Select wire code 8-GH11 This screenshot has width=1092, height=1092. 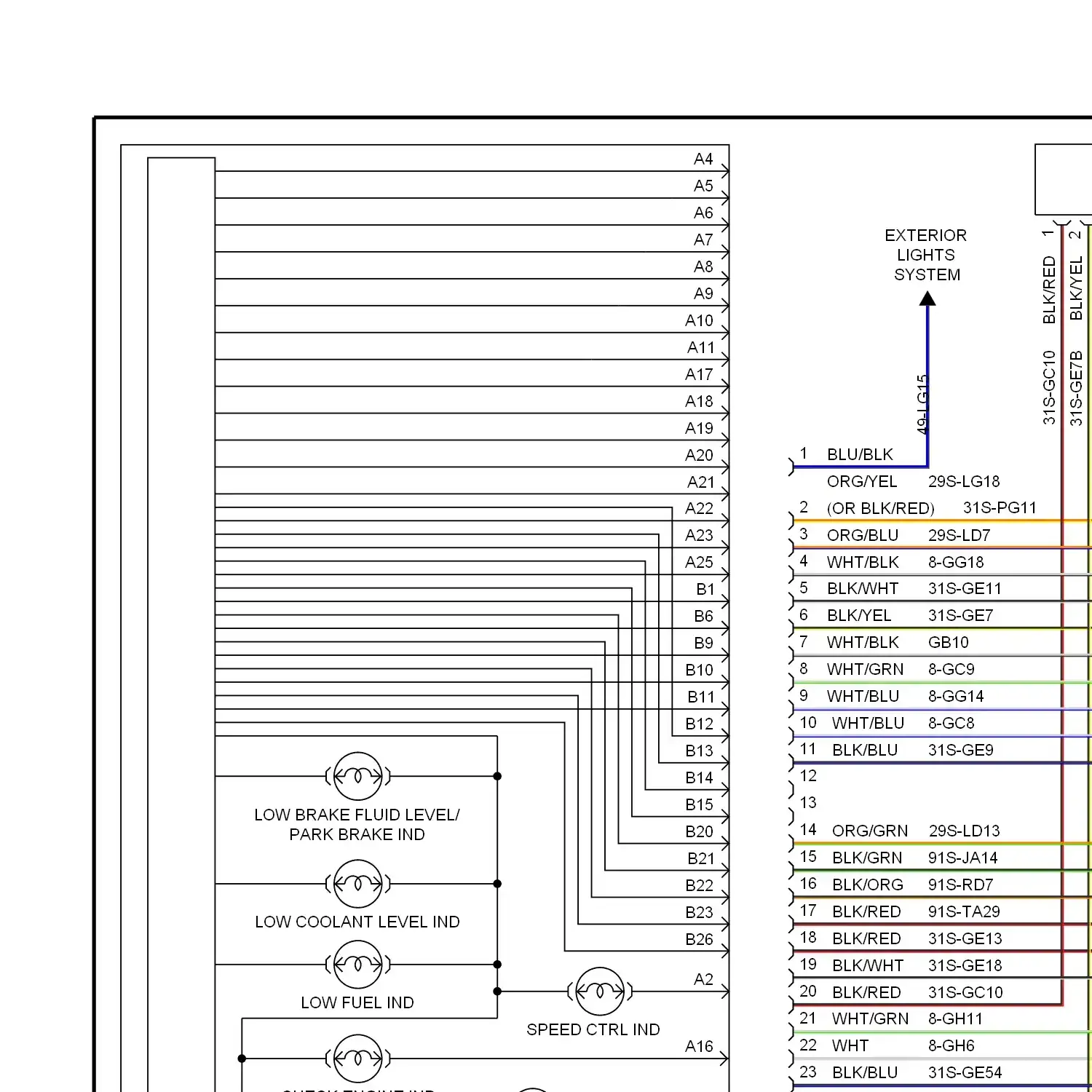pos(956,1018)
